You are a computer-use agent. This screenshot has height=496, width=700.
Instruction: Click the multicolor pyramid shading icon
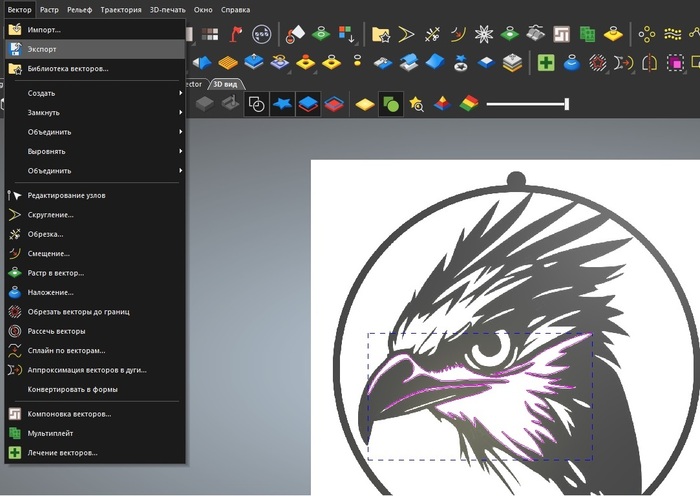[x=442, y=104]
